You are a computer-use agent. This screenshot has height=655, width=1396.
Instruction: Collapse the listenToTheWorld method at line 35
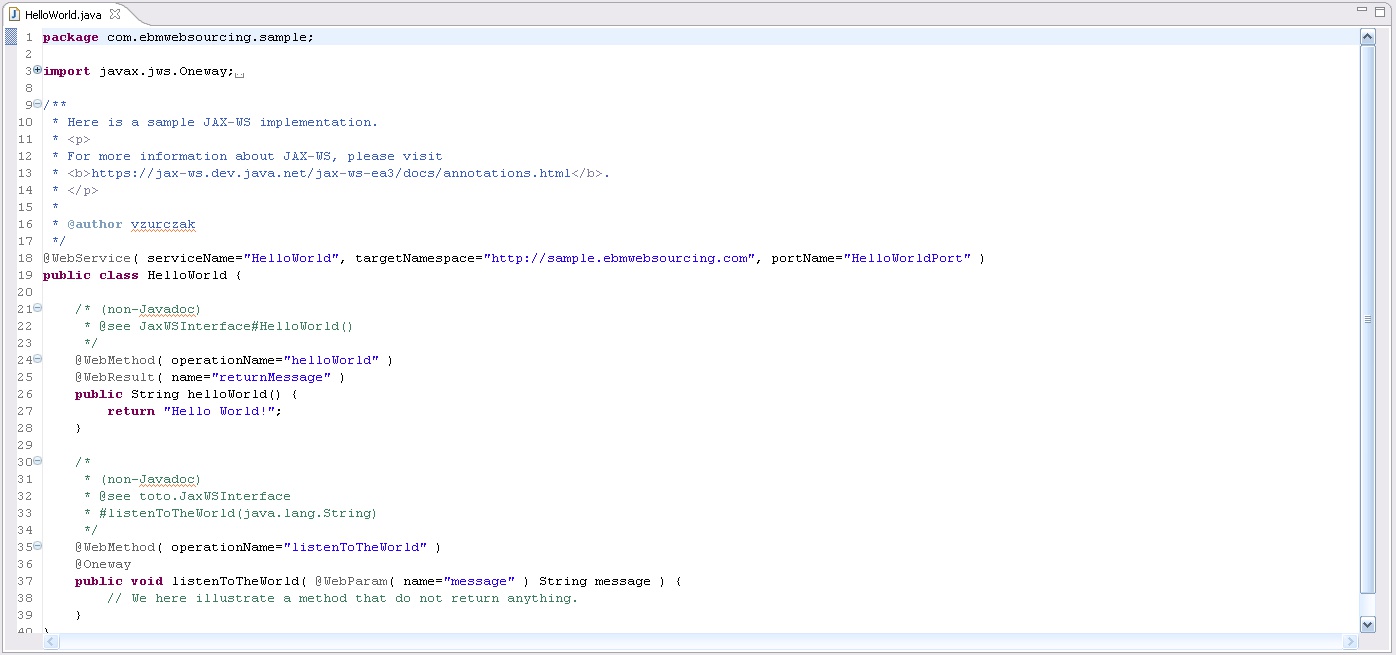[37, 546]
